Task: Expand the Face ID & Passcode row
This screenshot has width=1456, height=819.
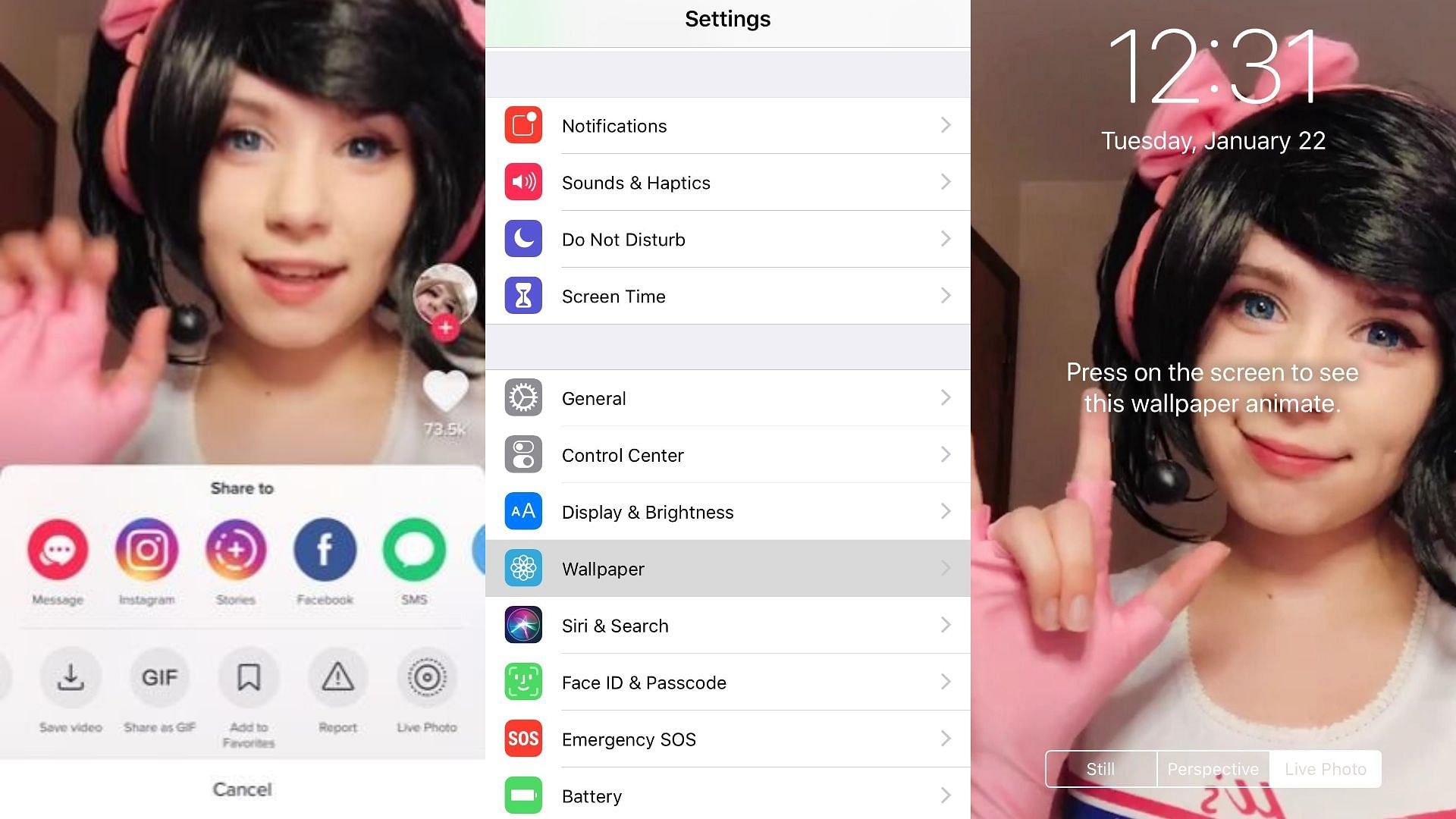Action: tap(945, 684)
